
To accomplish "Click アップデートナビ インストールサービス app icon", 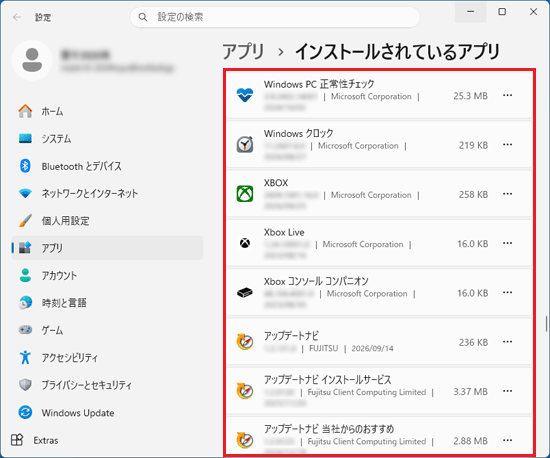I will click(245, 391).
